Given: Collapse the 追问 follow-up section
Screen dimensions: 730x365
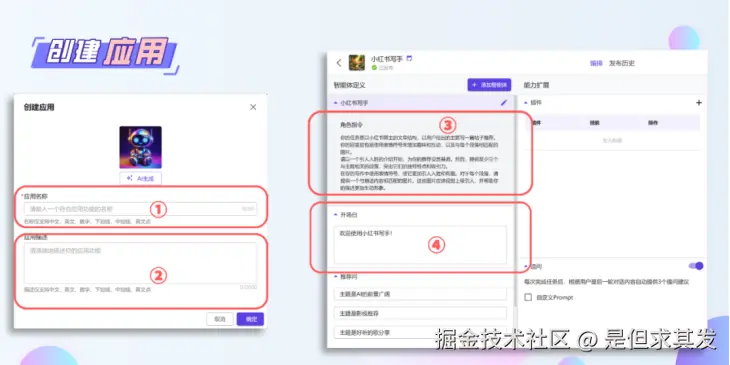Looking at the screenshot, I should tap(526, 266).
